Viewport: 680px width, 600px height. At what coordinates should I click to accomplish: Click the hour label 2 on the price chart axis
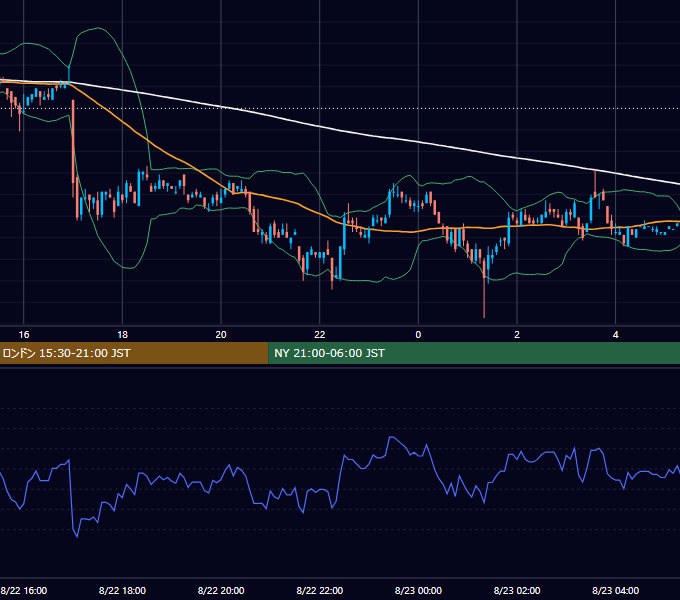click(x=517, y=335)
